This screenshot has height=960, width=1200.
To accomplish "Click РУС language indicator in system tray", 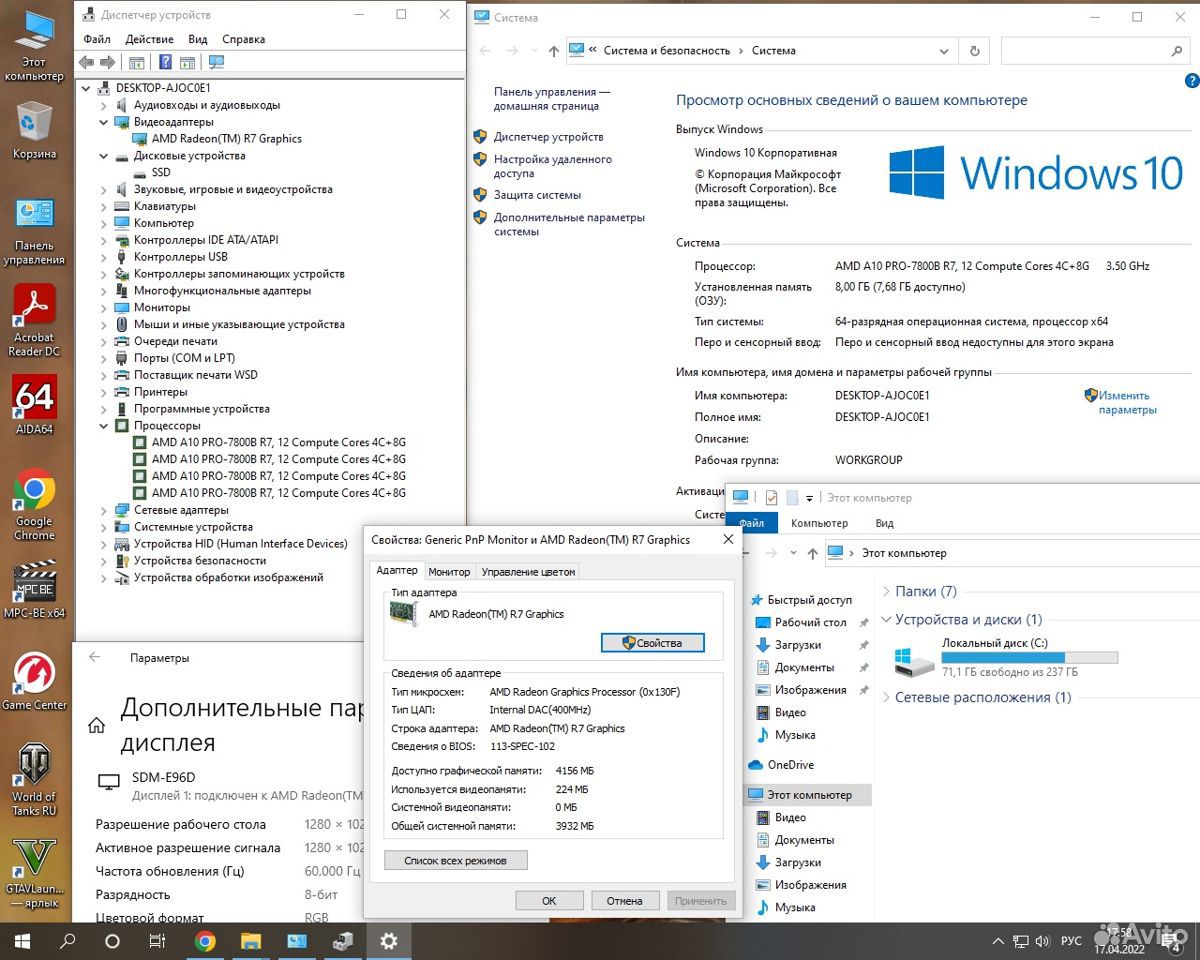I will pyautogui.click(x=1070, y=941).
